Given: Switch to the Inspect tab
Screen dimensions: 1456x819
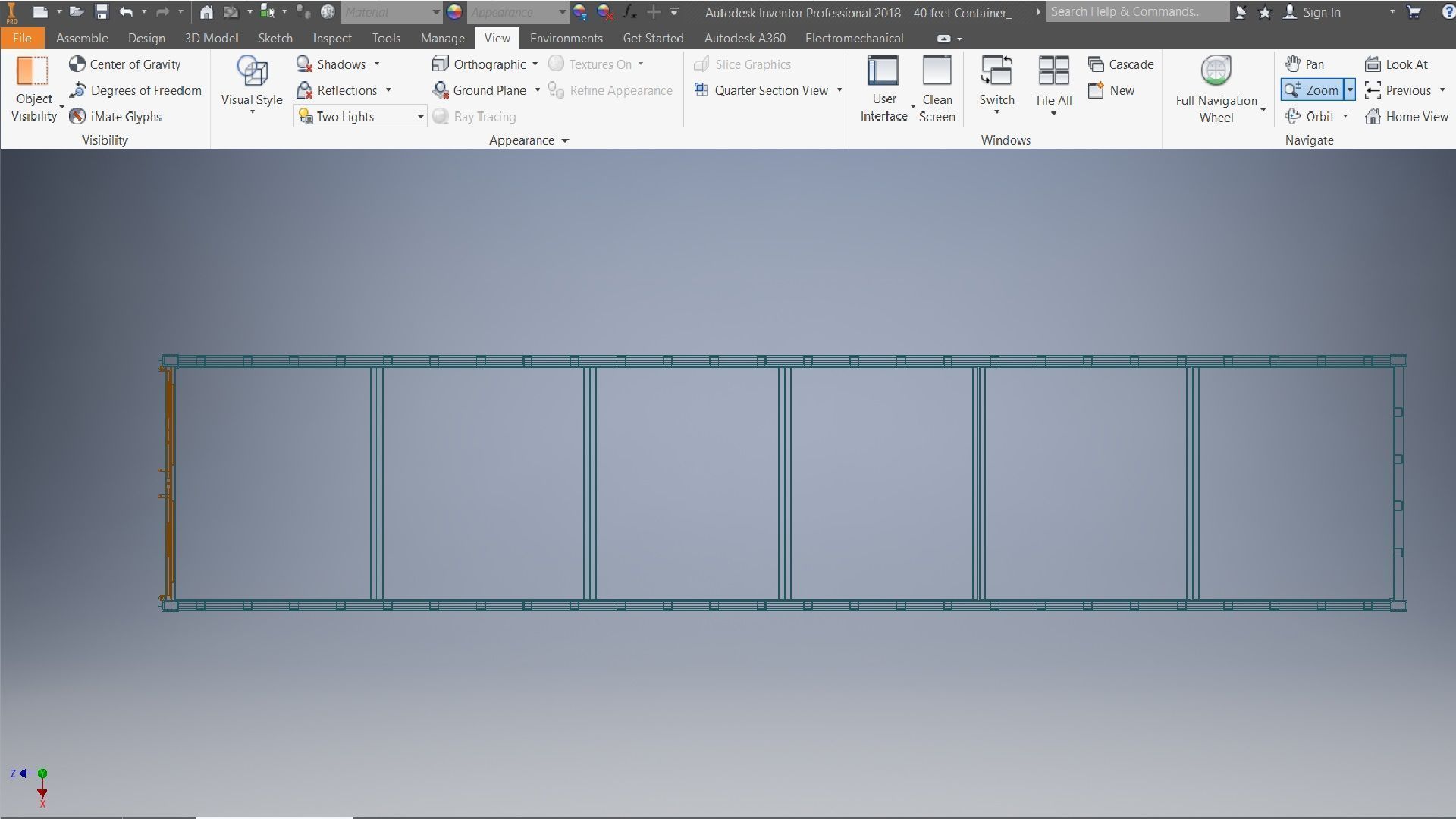Looking at the screenshot, I should click(332, 38).
